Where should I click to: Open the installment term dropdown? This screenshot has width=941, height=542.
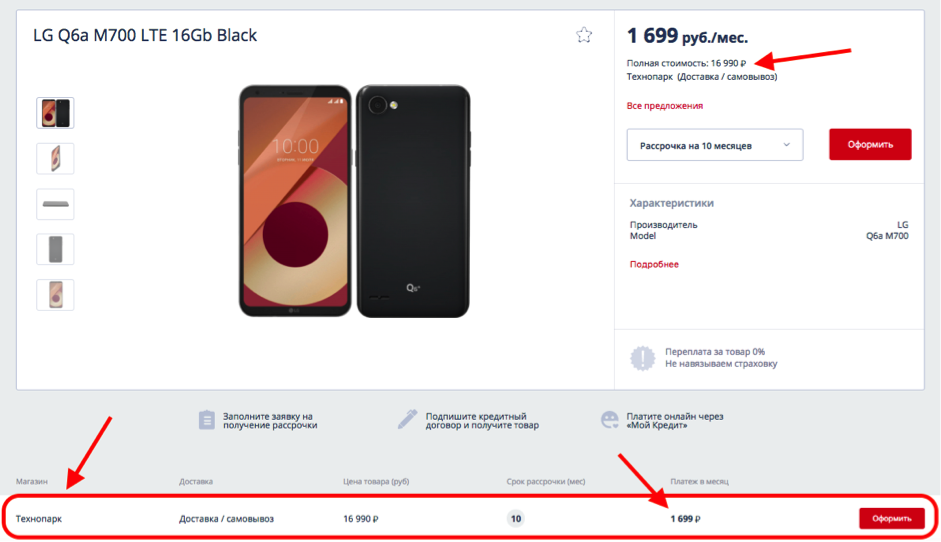pos(714,145)
